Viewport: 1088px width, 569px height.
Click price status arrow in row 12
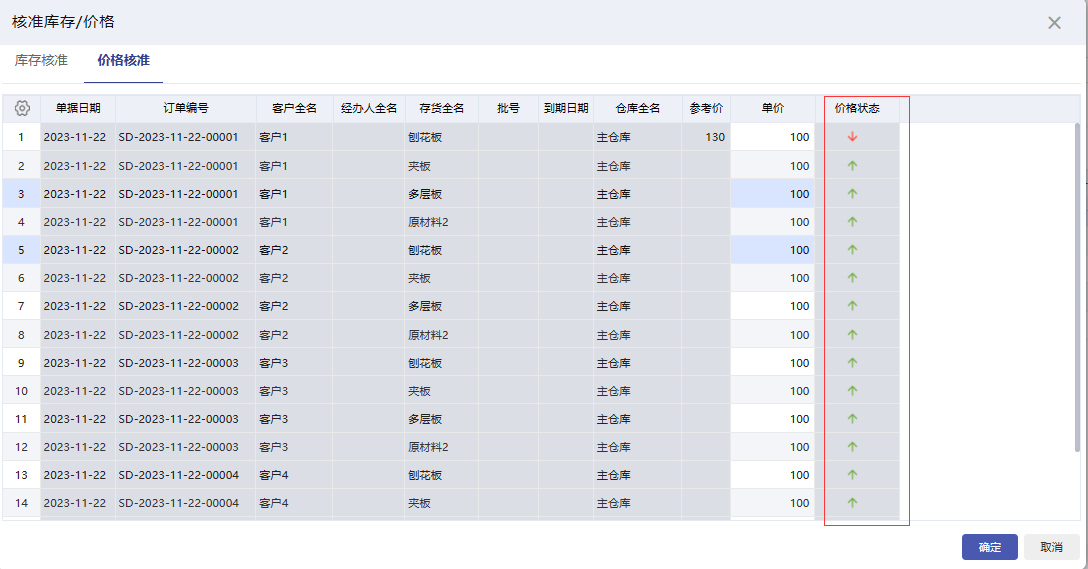coord(853,447)
